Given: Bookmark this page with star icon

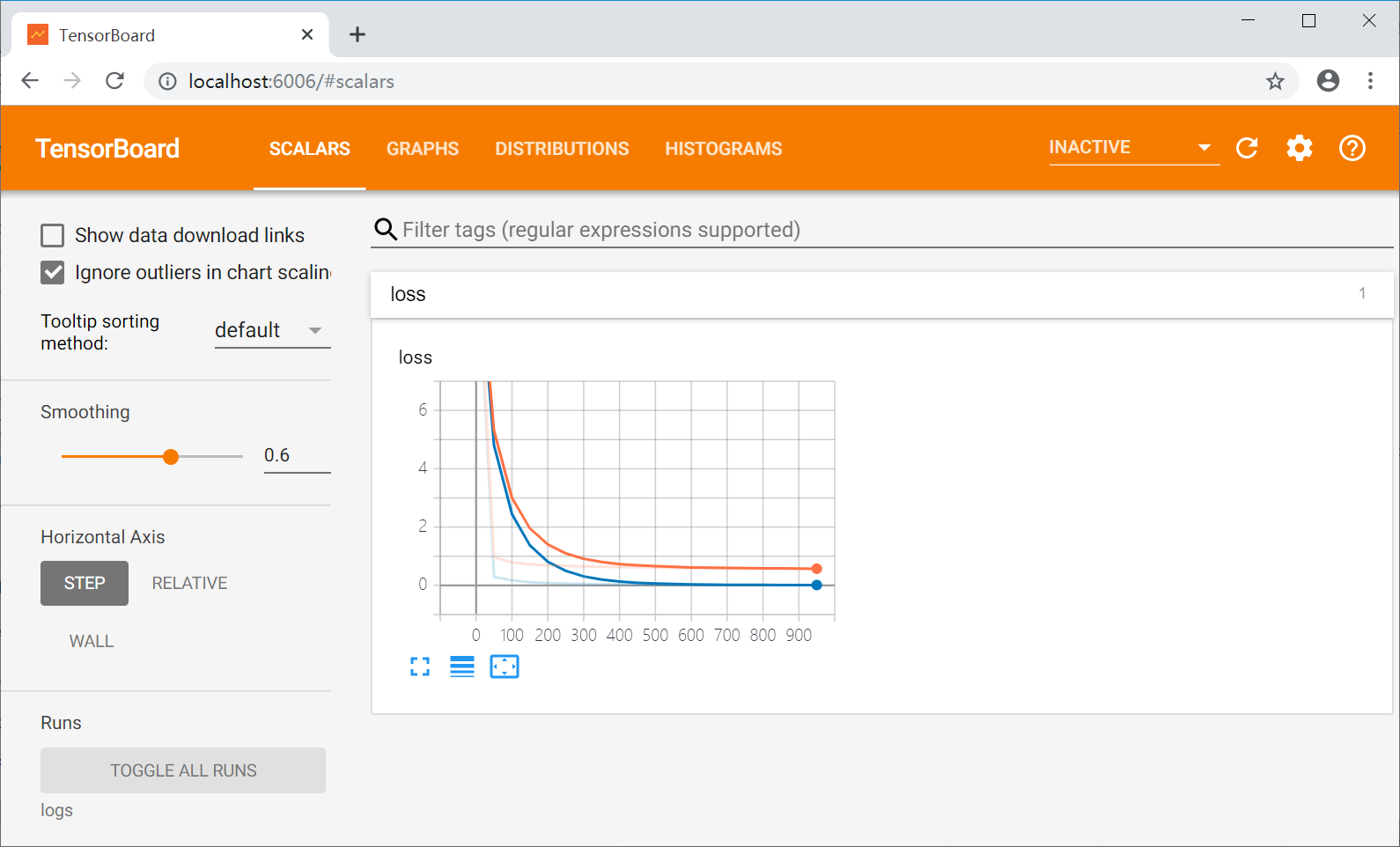Looking at the screenshot, I should pyautogui.click(x=1275, y=82).
